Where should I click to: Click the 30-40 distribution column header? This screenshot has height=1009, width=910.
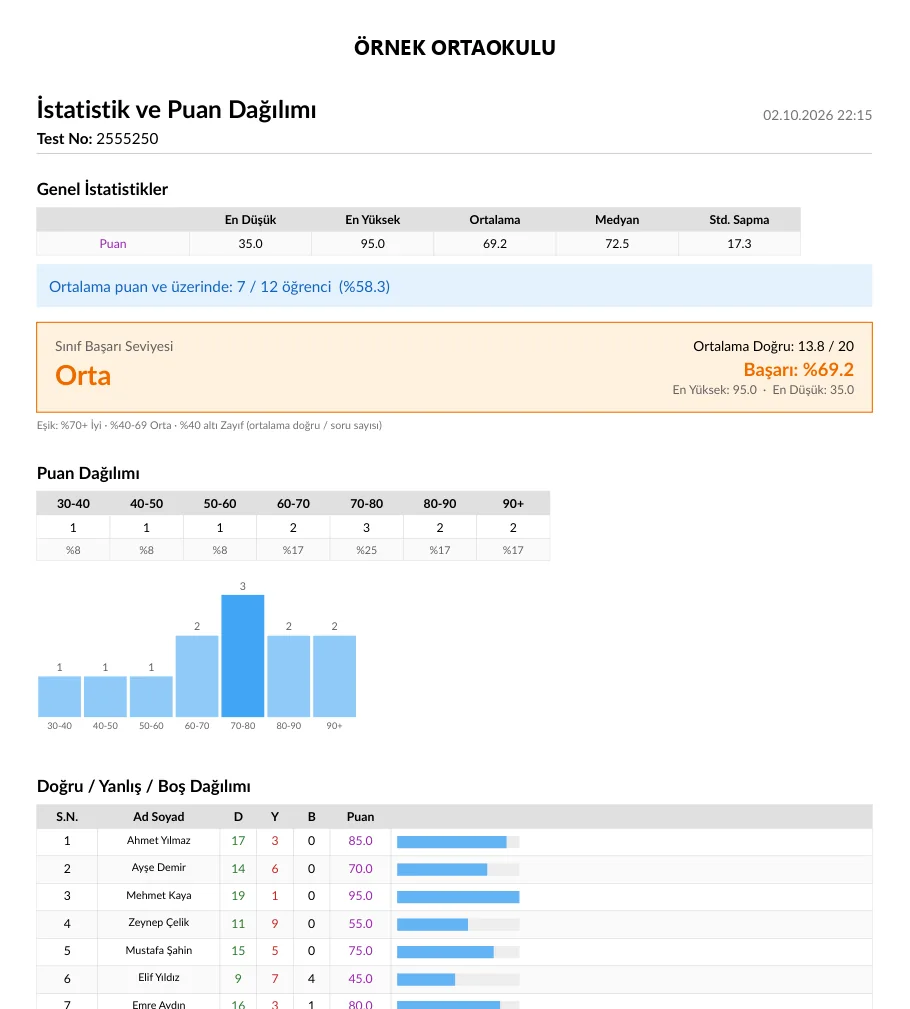(73, 503)
